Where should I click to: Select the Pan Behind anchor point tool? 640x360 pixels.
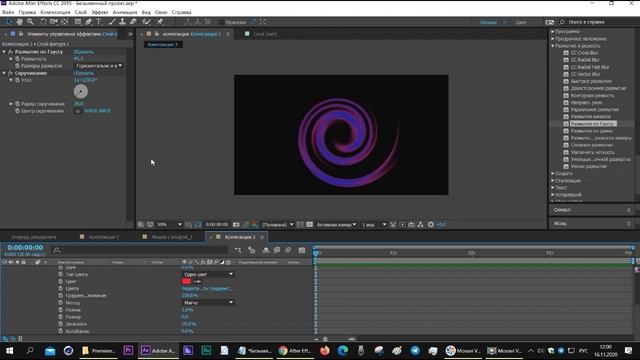pyautogui.click(x=64, y=22)
